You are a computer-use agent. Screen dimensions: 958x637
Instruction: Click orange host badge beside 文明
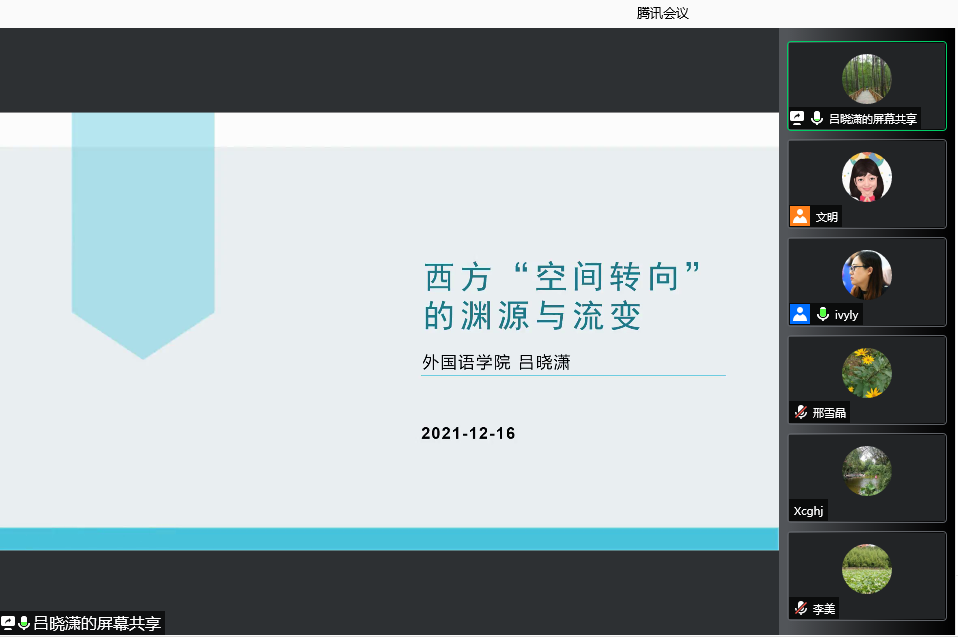pos(799,216)
